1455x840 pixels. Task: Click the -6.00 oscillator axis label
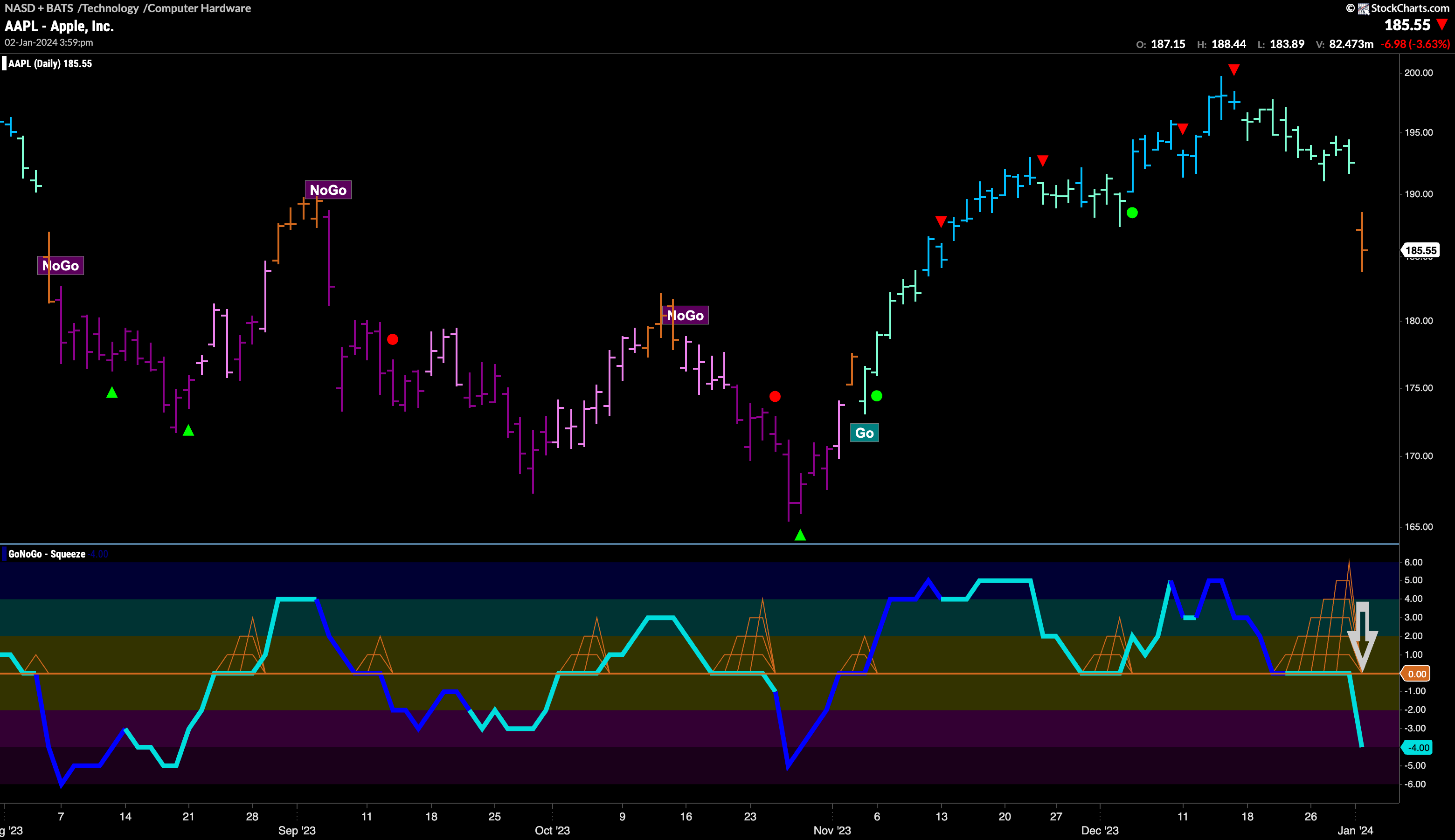tap(1414, 784)
